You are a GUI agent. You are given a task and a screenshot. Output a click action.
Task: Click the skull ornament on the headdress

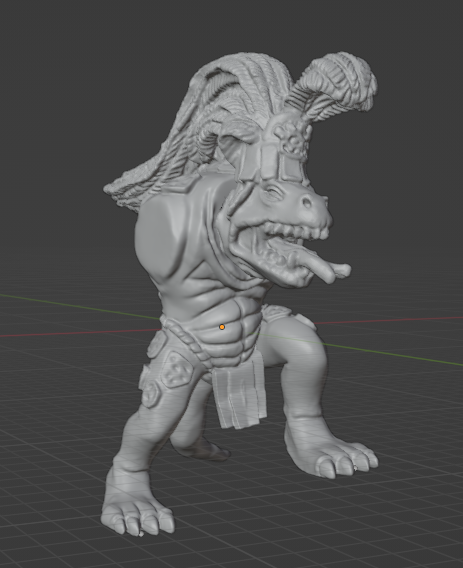coord(293,139)
